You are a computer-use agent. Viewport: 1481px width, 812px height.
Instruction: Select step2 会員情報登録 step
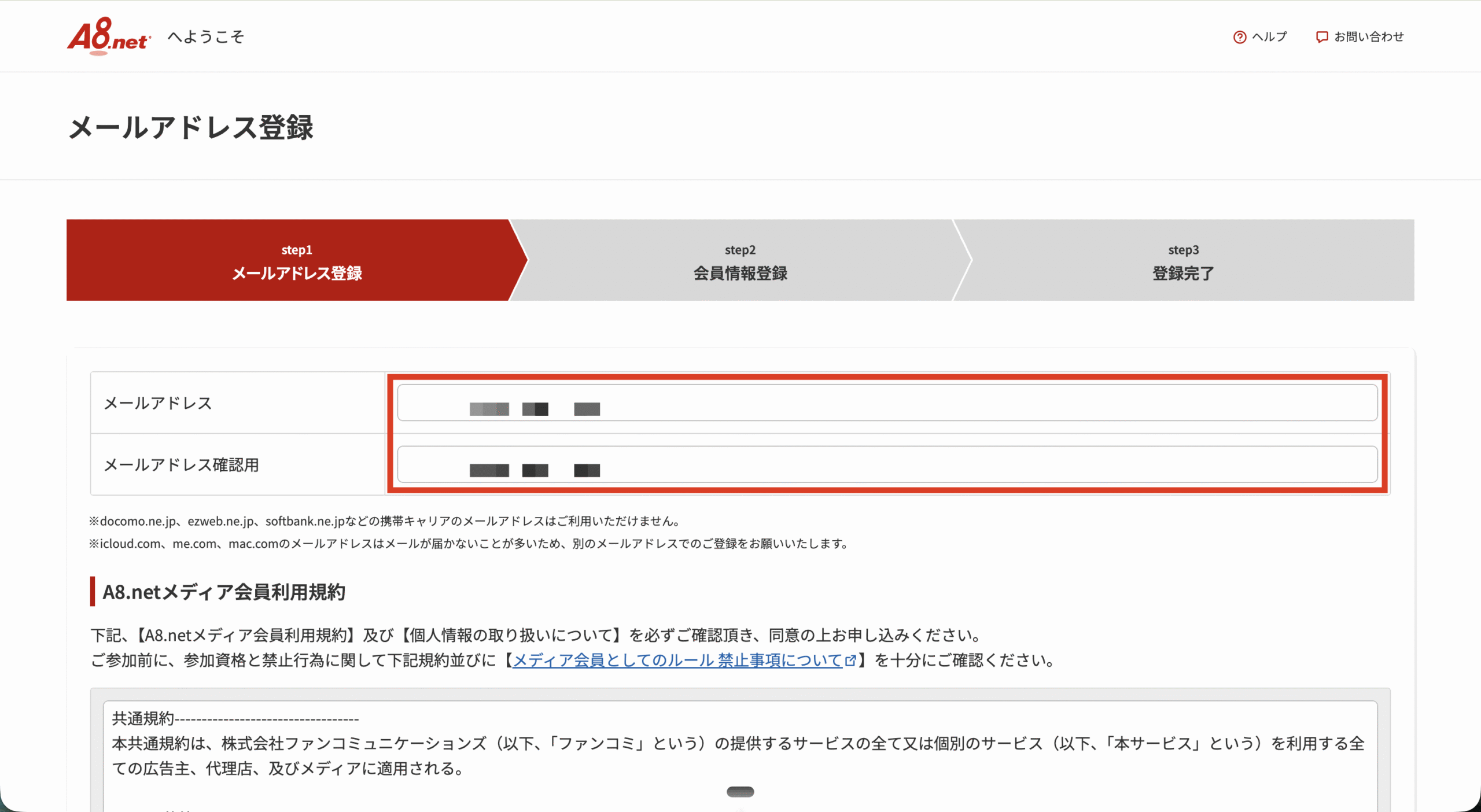(740, 260)
